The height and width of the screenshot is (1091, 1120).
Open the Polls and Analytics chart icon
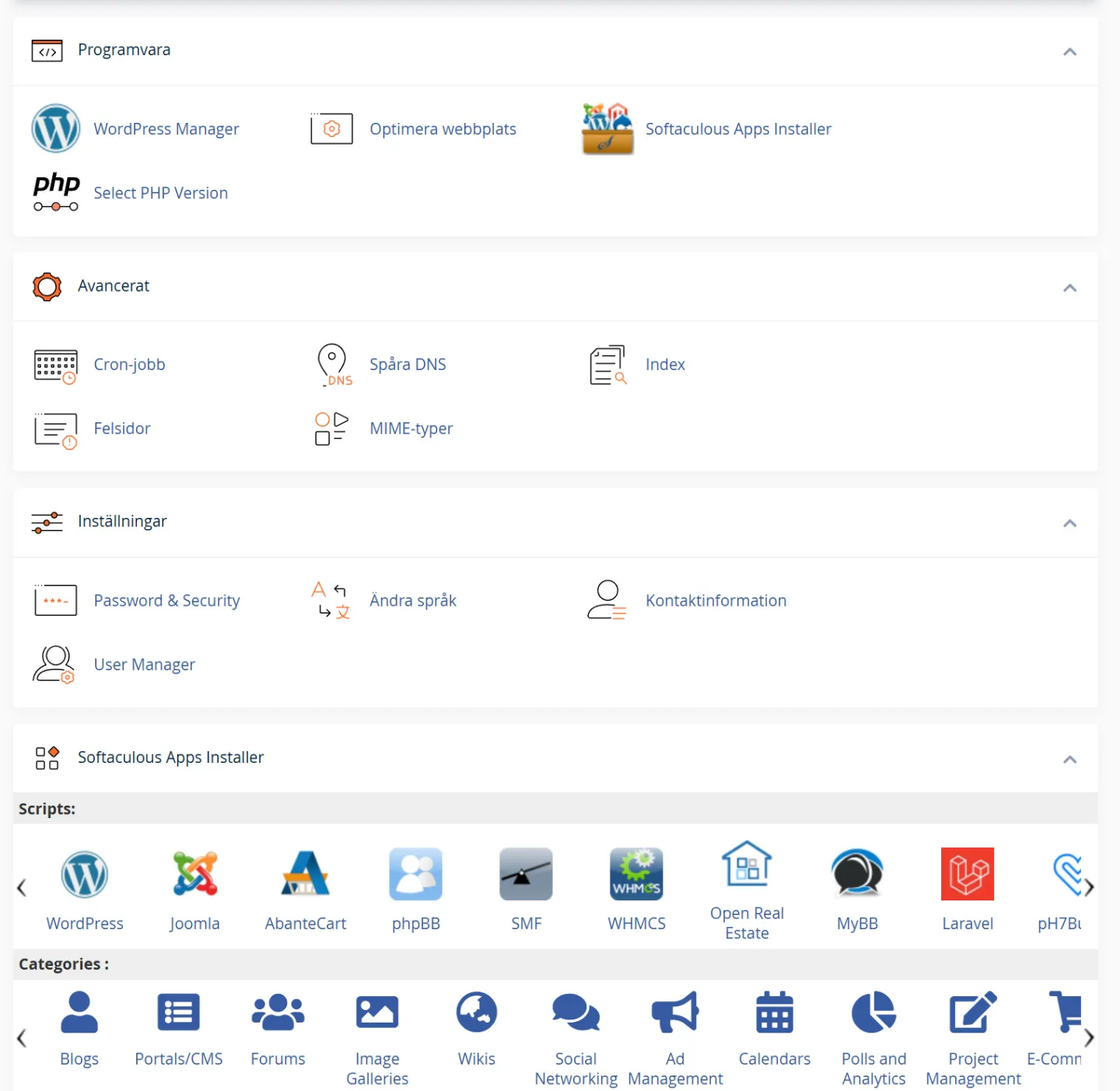coord(874,1012)
